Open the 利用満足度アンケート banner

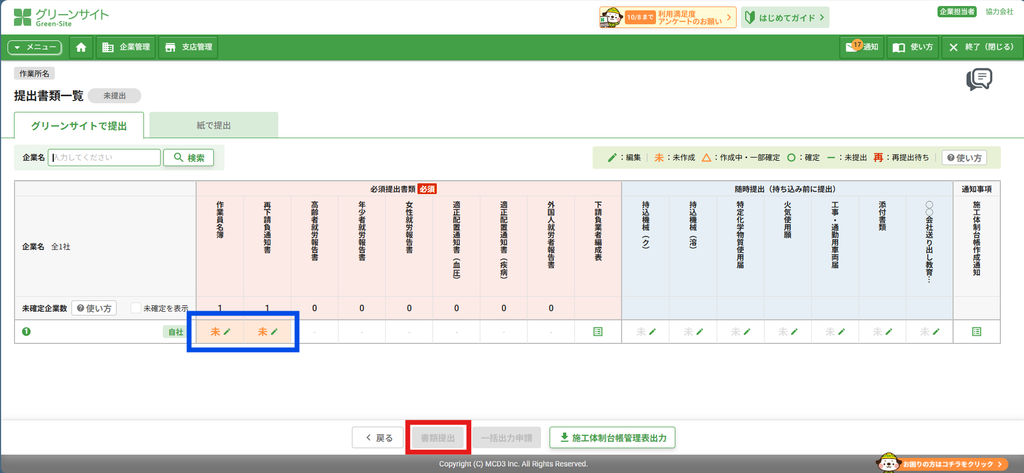[x=667, y=18]
